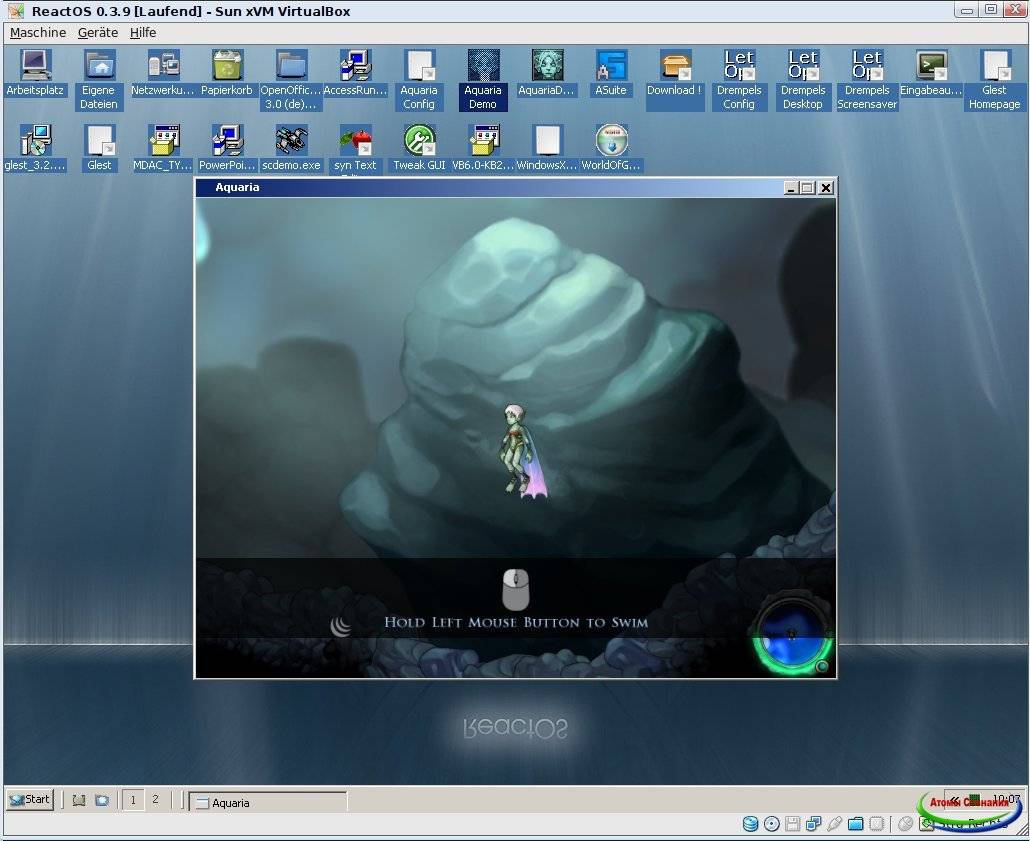Open the syn Text editor shortcut
This screenshot has width=1030, height=841.
coord(355,141)
